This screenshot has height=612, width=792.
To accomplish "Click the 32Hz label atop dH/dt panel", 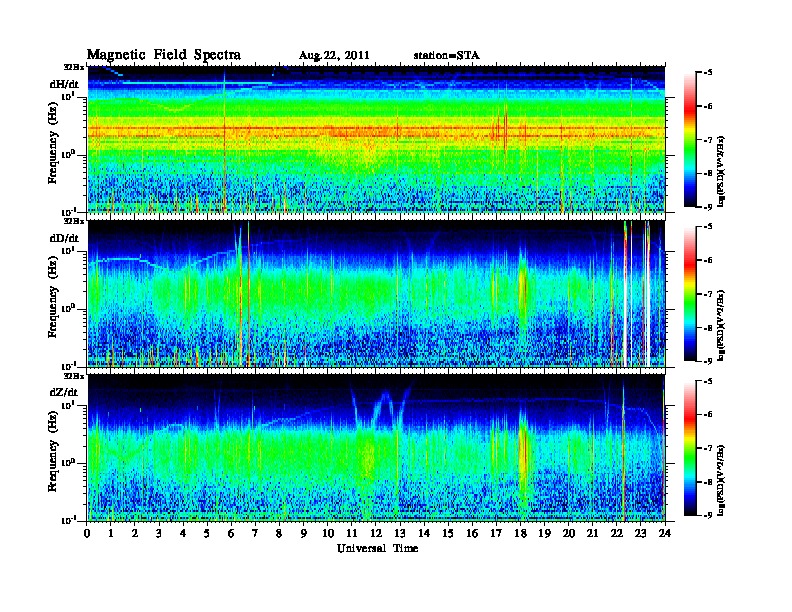I will [x=74, y=66].
